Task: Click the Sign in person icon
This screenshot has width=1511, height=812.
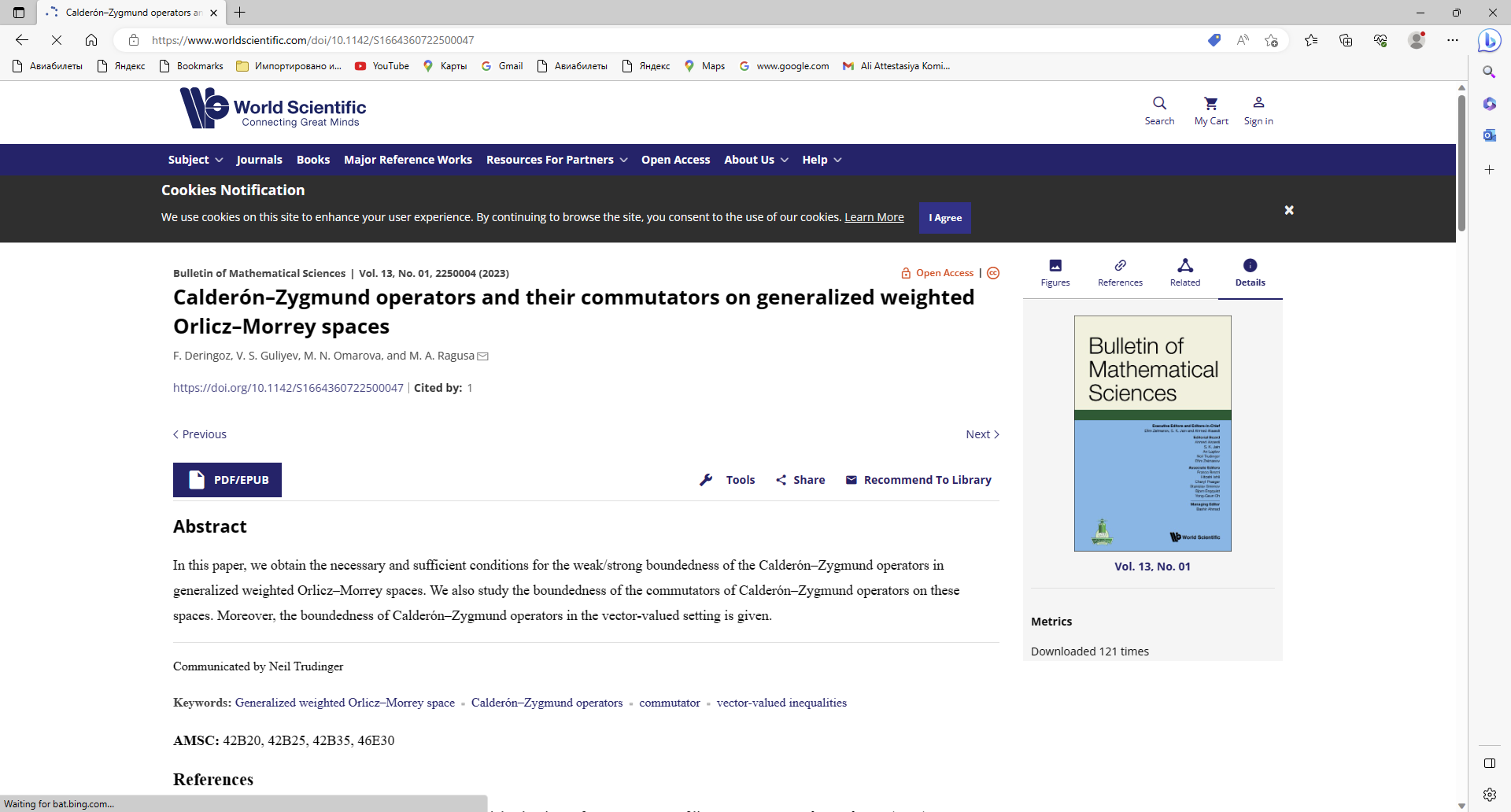Action: coord(1258,103)
